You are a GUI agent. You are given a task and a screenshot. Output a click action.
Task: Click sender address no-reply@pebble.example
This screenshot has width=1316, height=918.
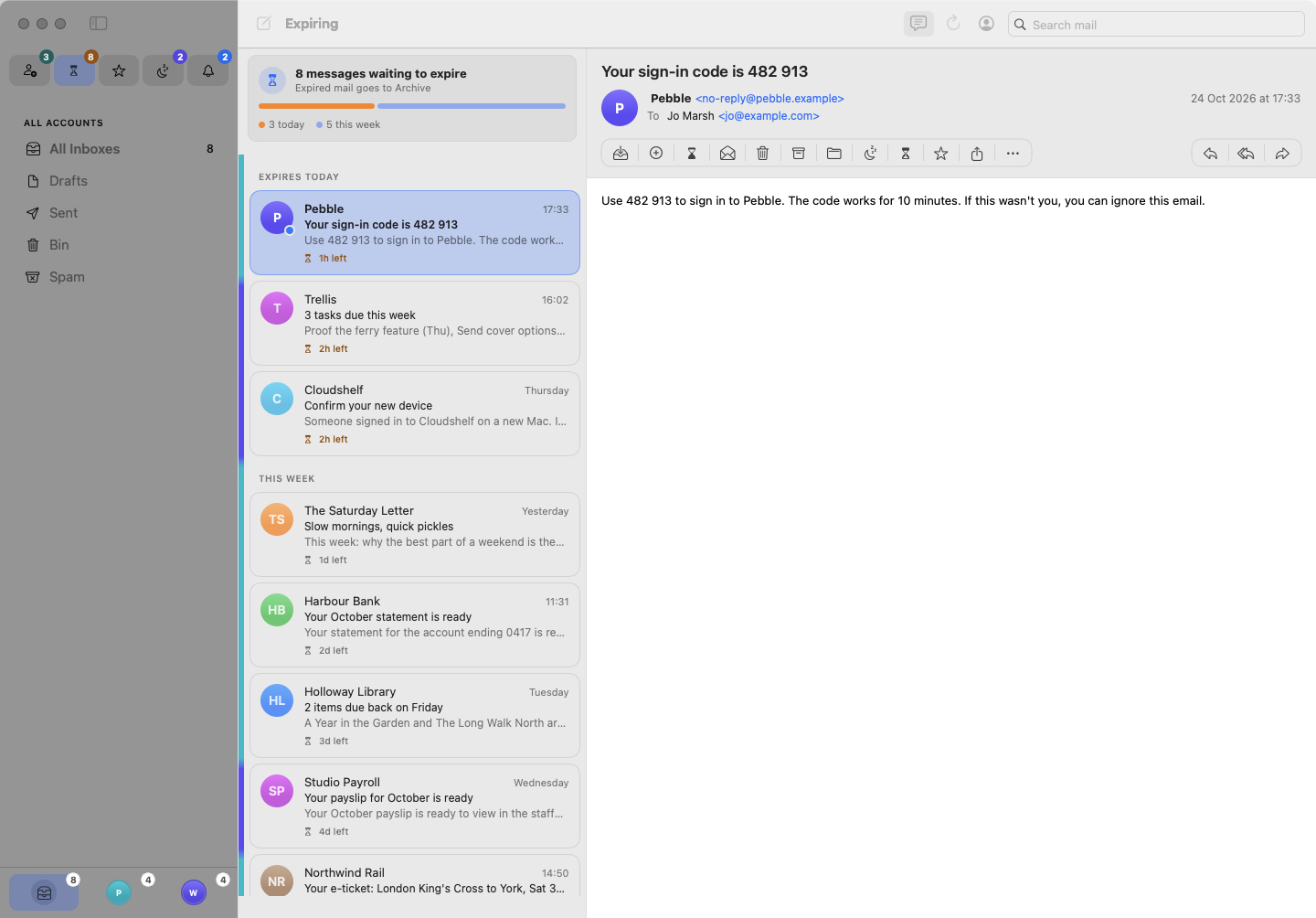point(769,99)
